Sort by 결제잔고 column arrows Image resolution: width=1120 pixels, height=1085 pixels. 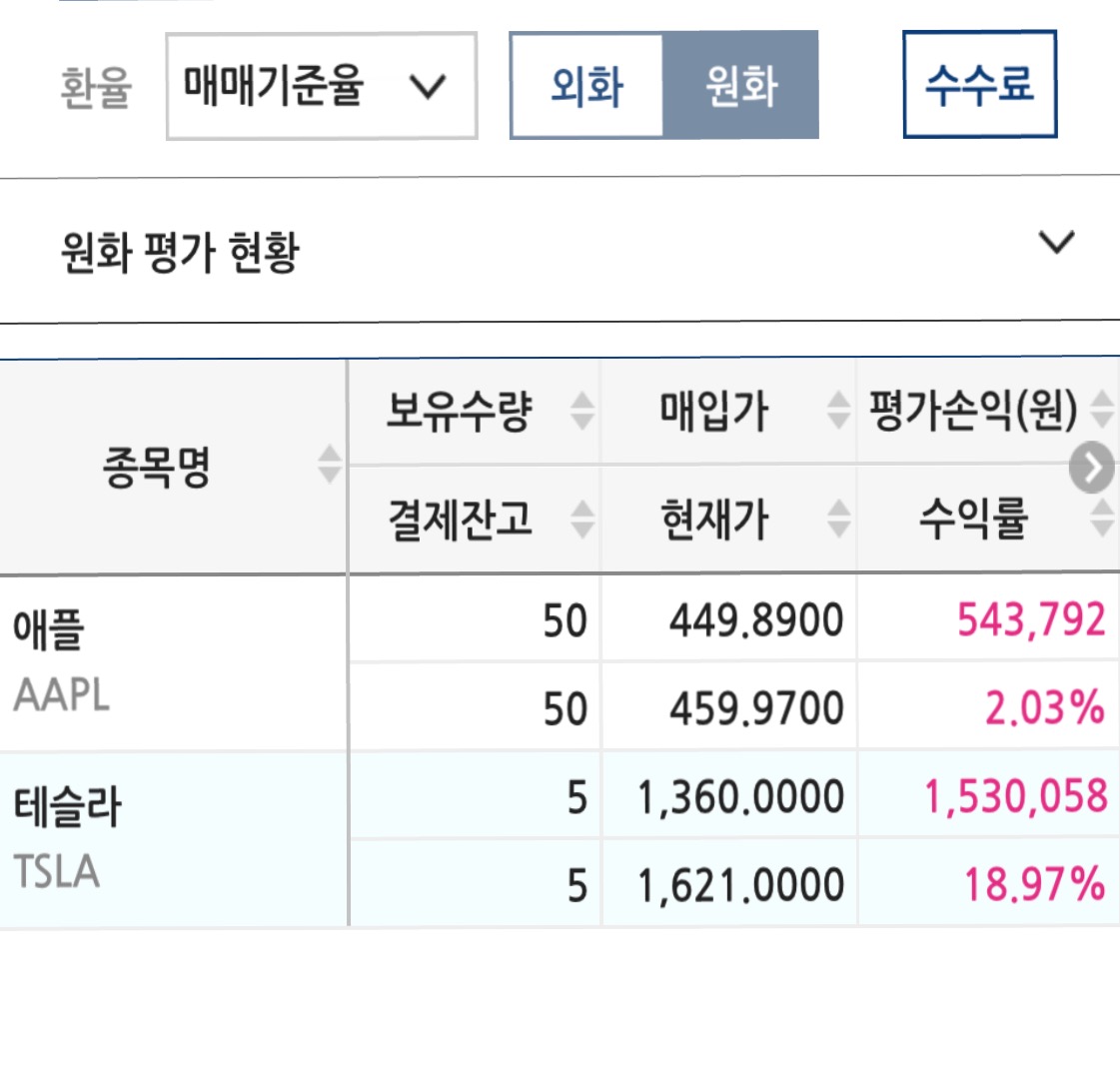[582, 520]
